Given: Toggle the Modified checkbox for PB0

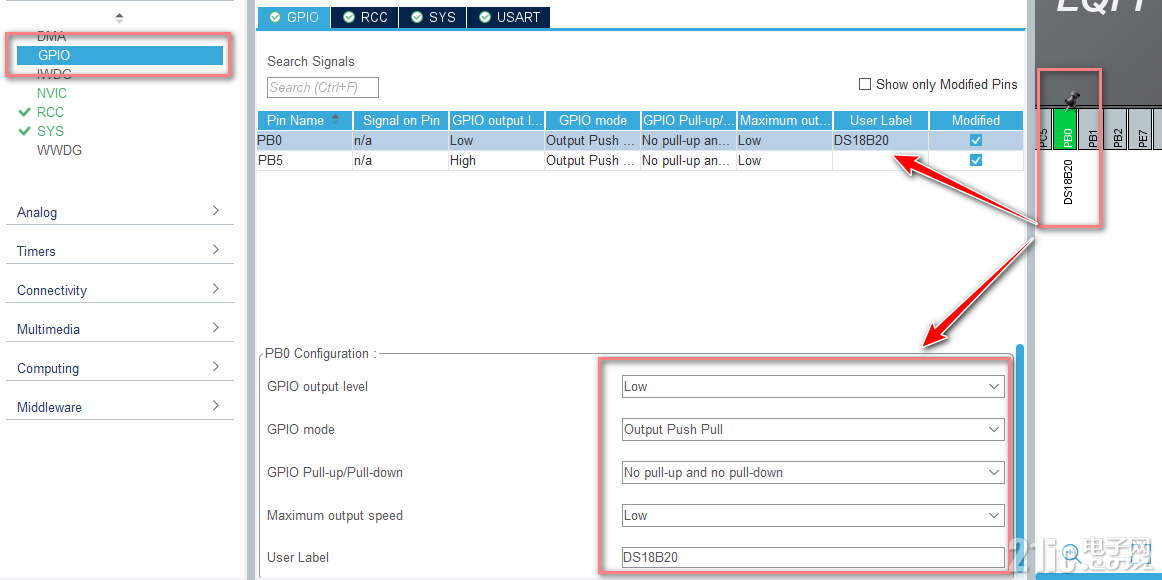Looking at the screenshot, I should (976, 141).
